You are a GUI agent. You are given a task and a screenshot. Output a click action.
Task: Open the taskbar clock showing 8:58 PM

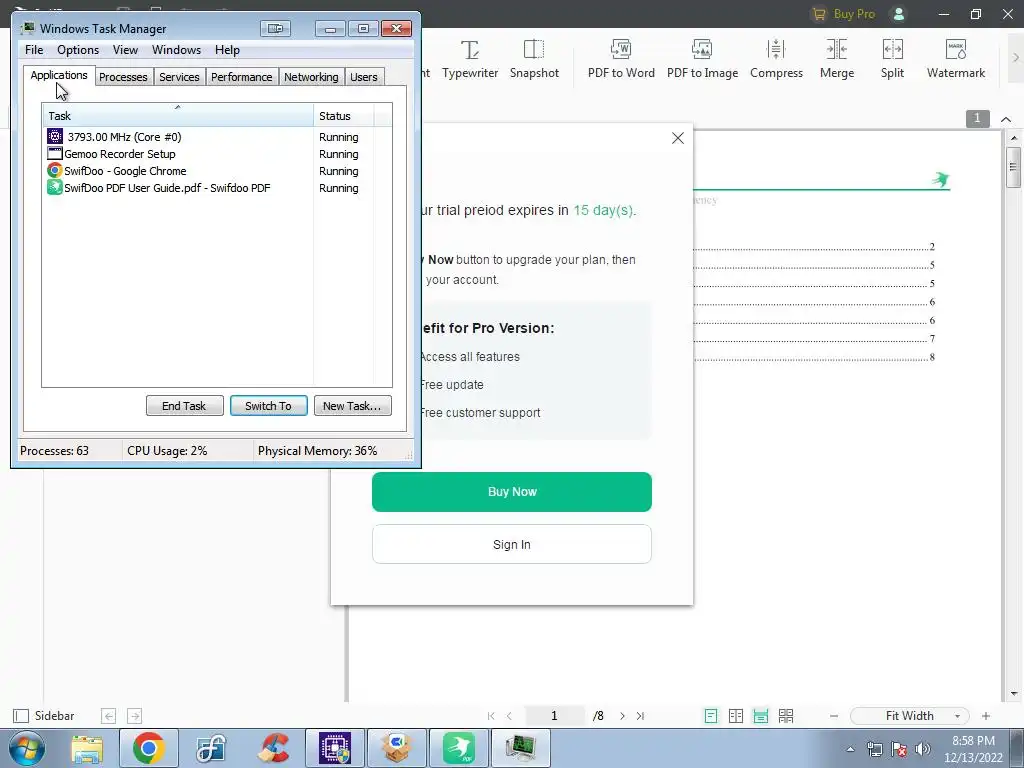point(973,749)
